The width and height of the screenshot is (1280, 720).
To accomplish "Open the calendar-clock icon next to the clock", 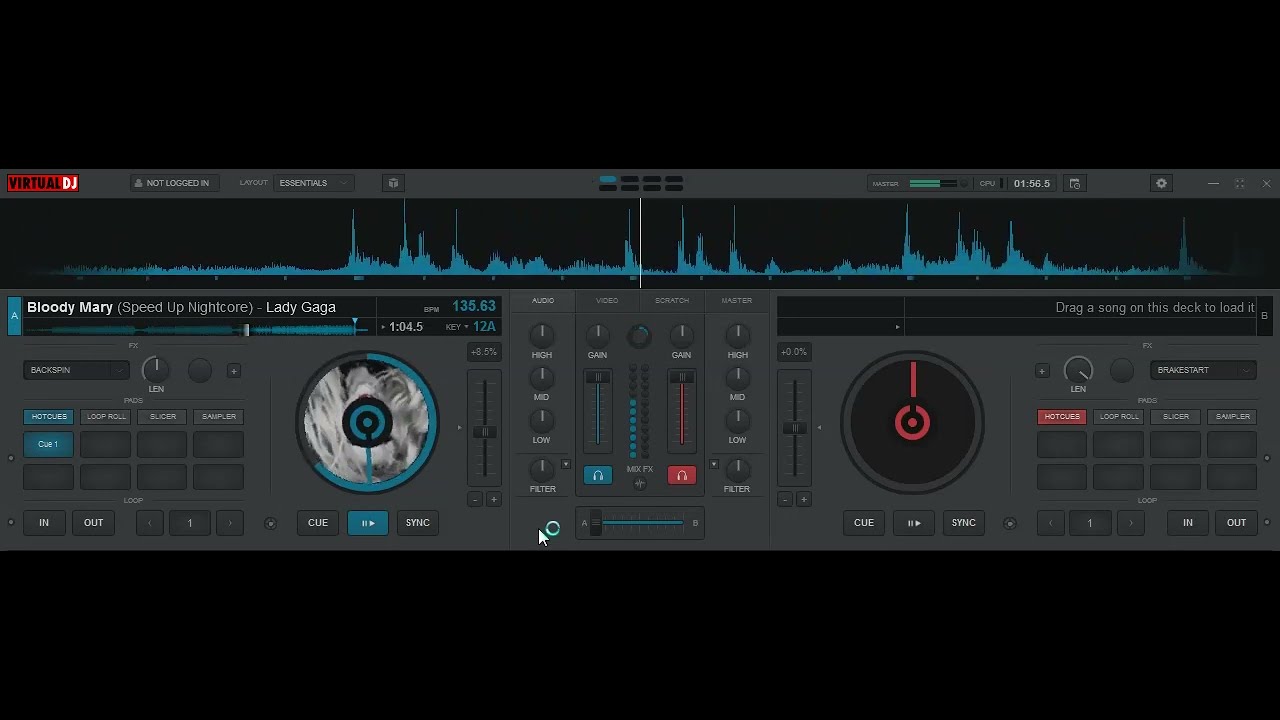I will point(1075,184).
